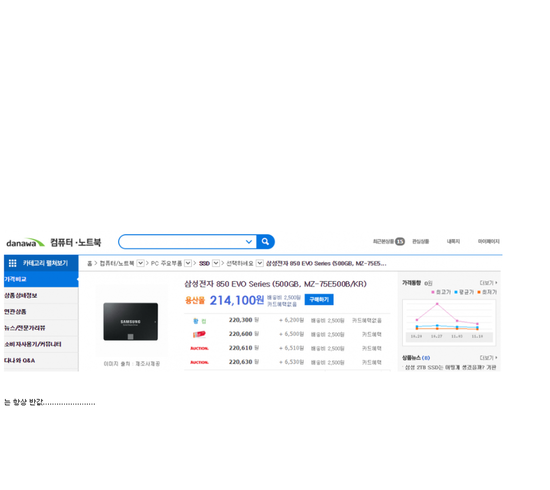Click 더보기 beside the price trend heading
The image size is (550, 490).
tap(488, 283)
